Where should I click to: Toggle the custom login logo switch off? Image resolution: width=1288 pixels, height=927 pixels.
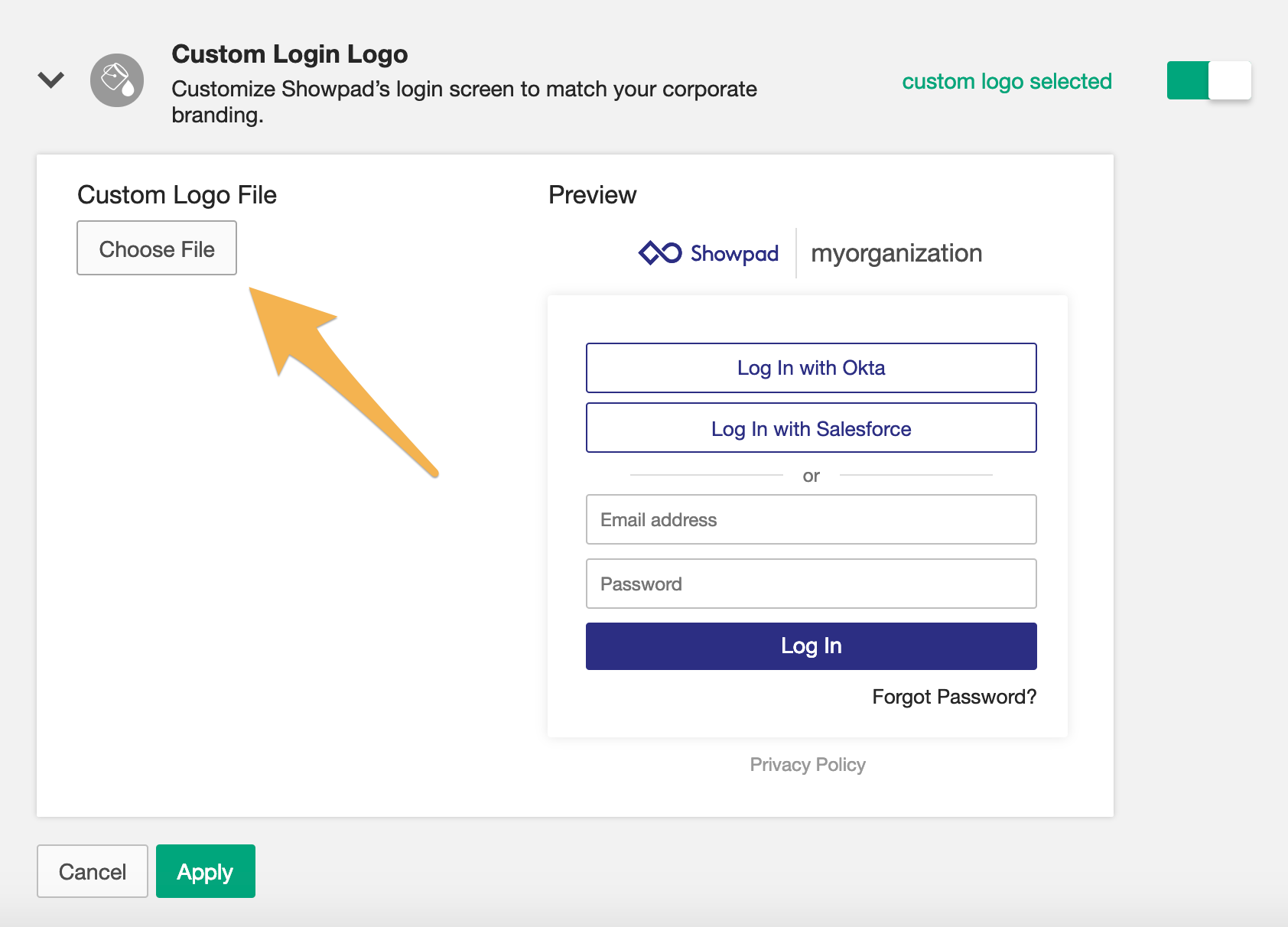pos(1208,80)
